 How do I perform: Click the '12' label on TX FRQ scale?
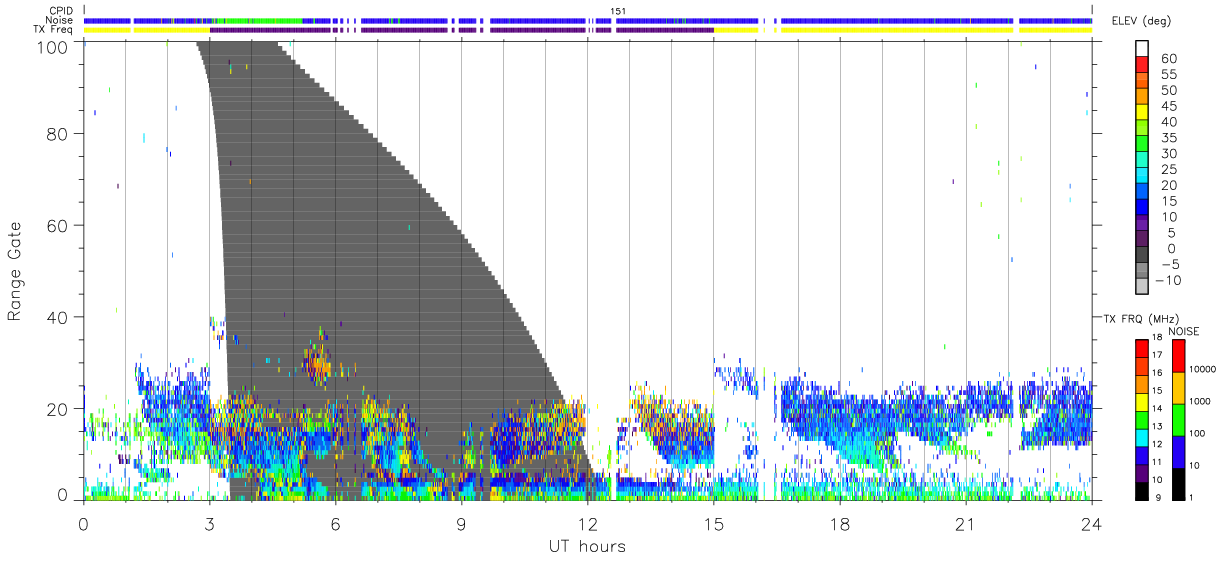[x=1159, y=444]
